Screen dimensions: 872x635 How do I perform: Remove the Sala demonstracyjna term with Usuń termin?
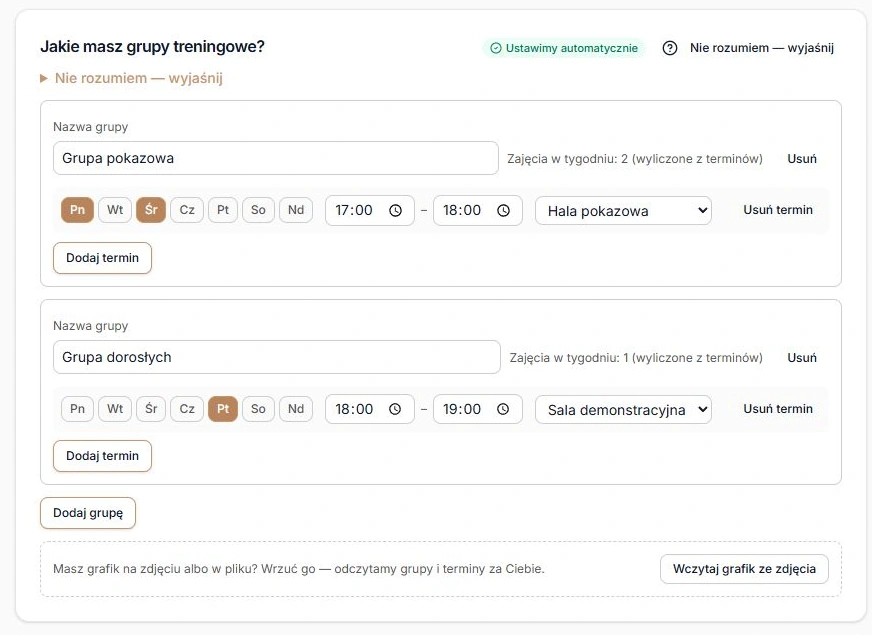click(x=778, y=409)
